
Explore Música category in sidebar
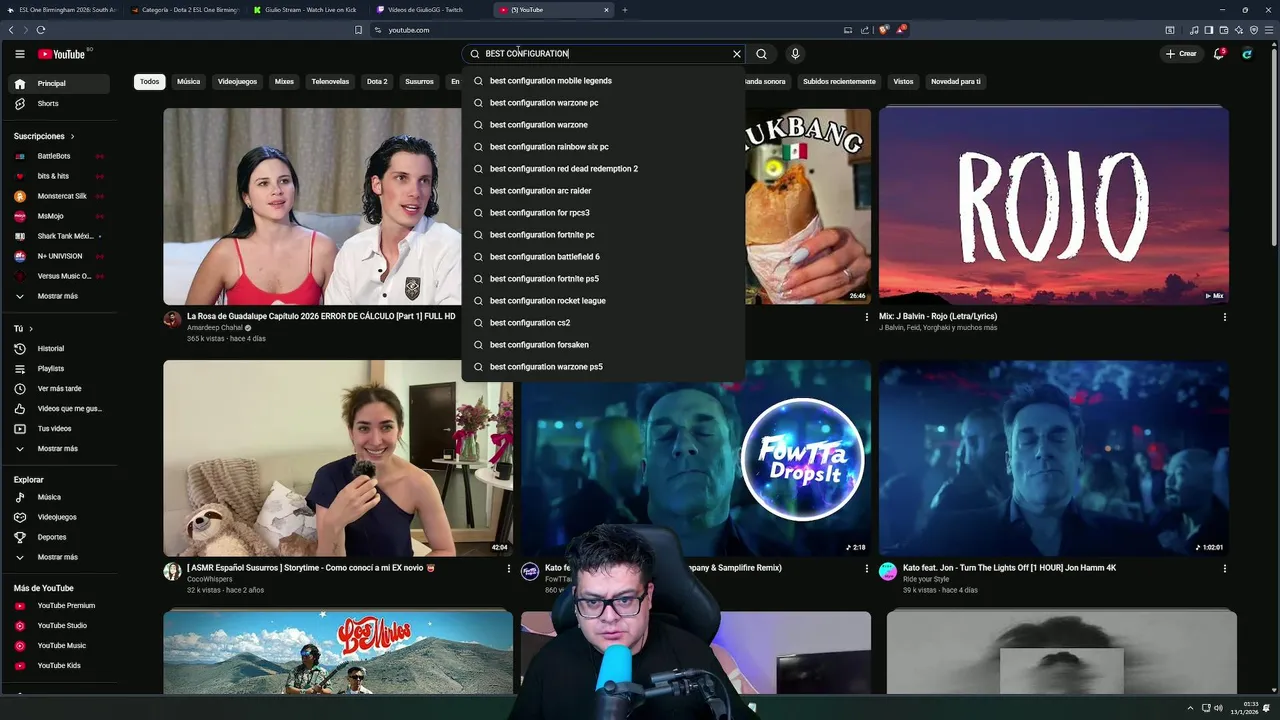click(60, 497)
